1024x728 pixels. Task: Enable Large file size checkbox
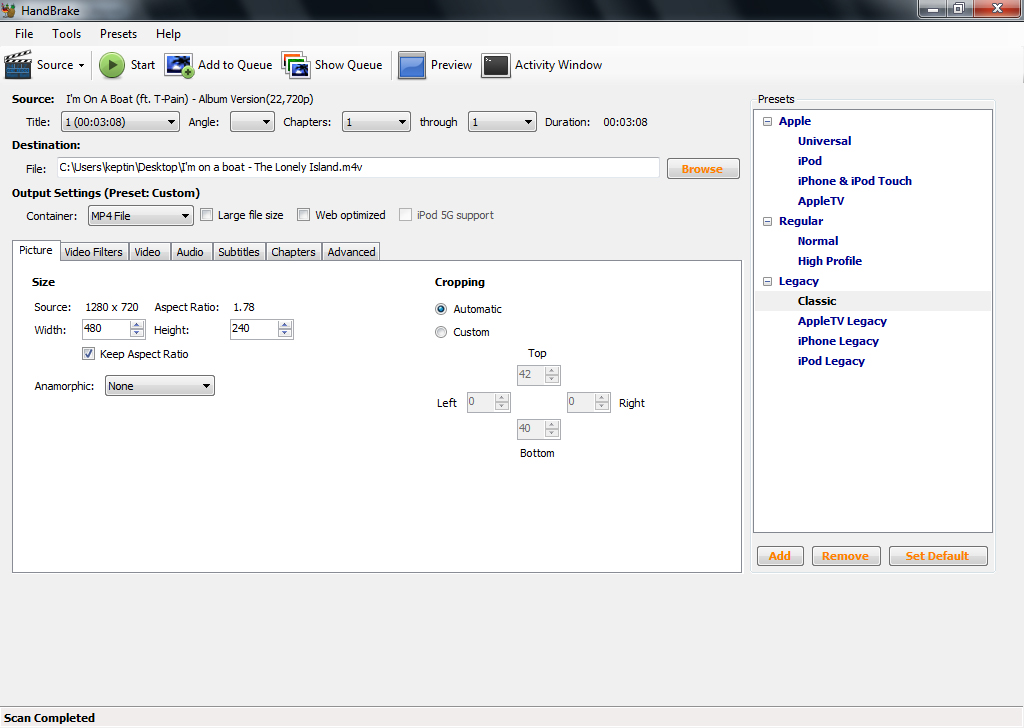coord(206,215)
